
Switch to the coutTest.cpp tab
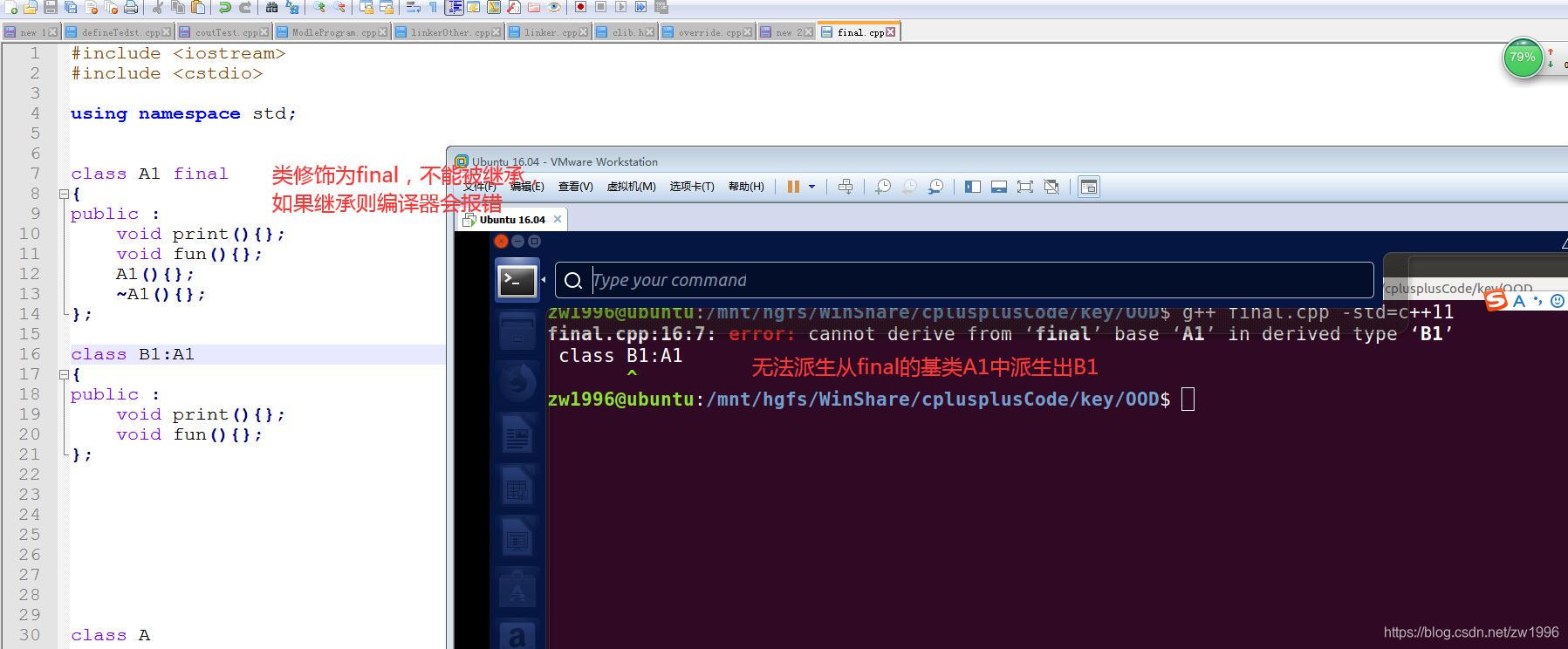(226, 32)
